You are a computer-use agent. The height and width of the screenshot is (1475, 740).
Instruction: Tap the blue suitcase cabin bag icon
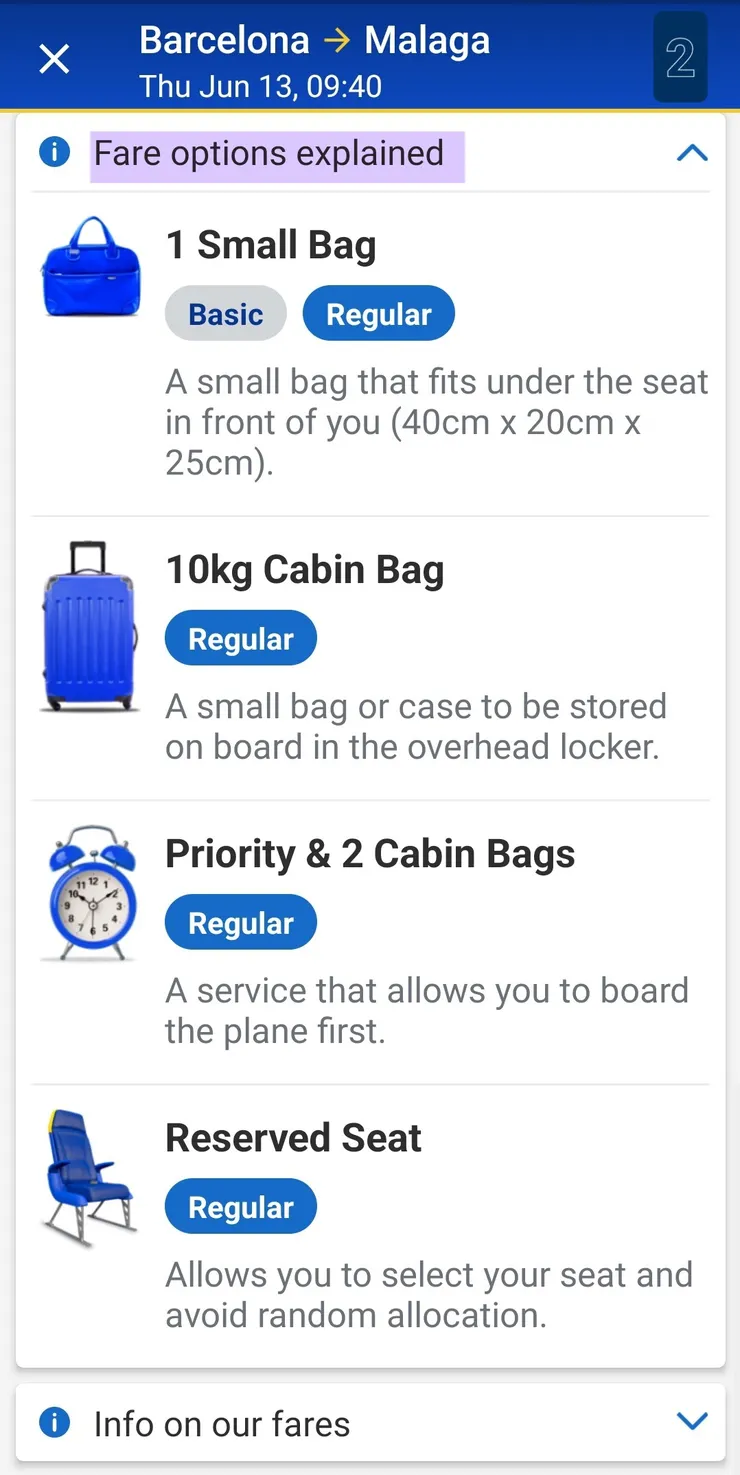(x=88, y=627)
